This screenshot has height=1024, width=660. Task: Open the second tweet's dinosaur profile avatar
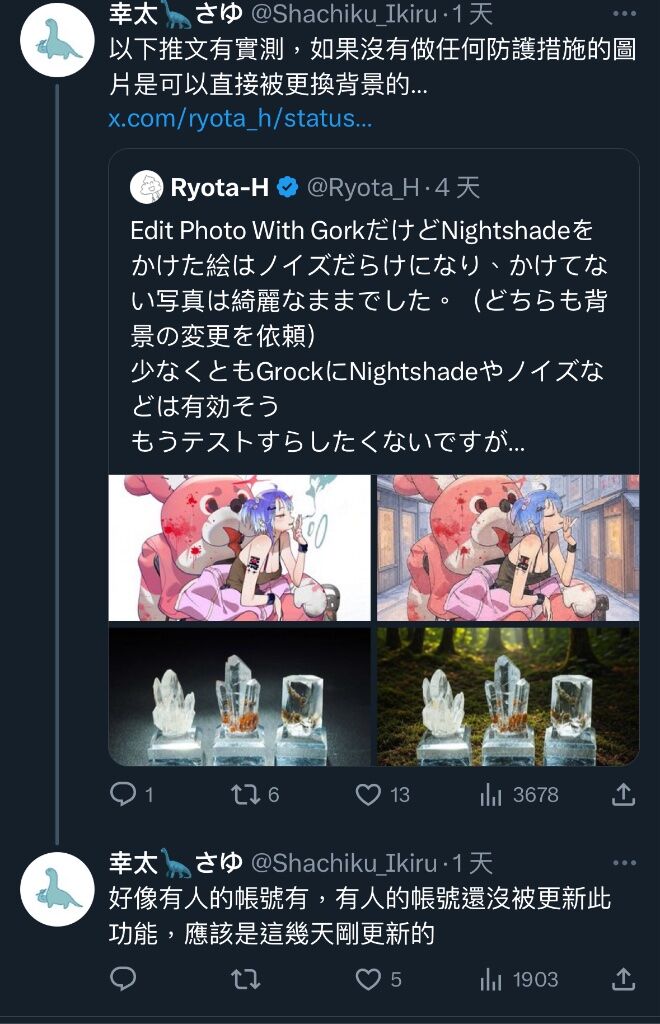pos(57,889)
